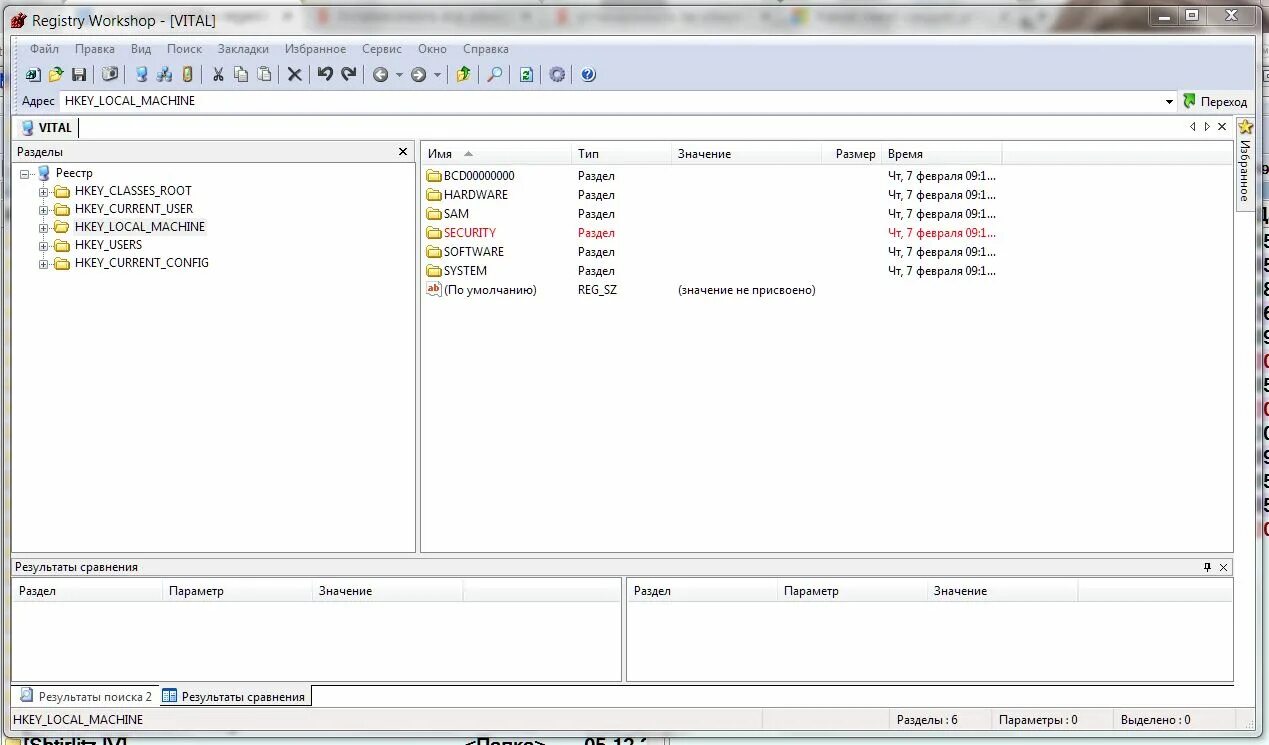Click the blue Help question mark icon

pos(588,75)
